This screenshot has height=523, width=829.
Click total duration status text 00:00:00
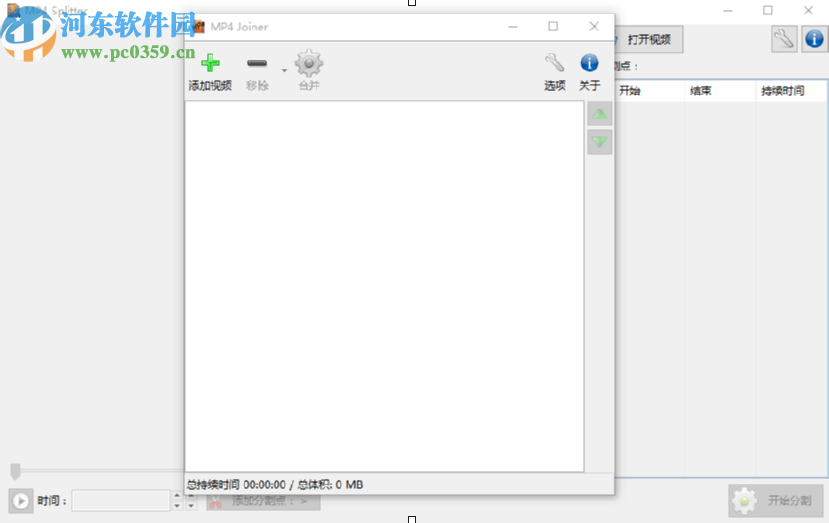(264, 484)
